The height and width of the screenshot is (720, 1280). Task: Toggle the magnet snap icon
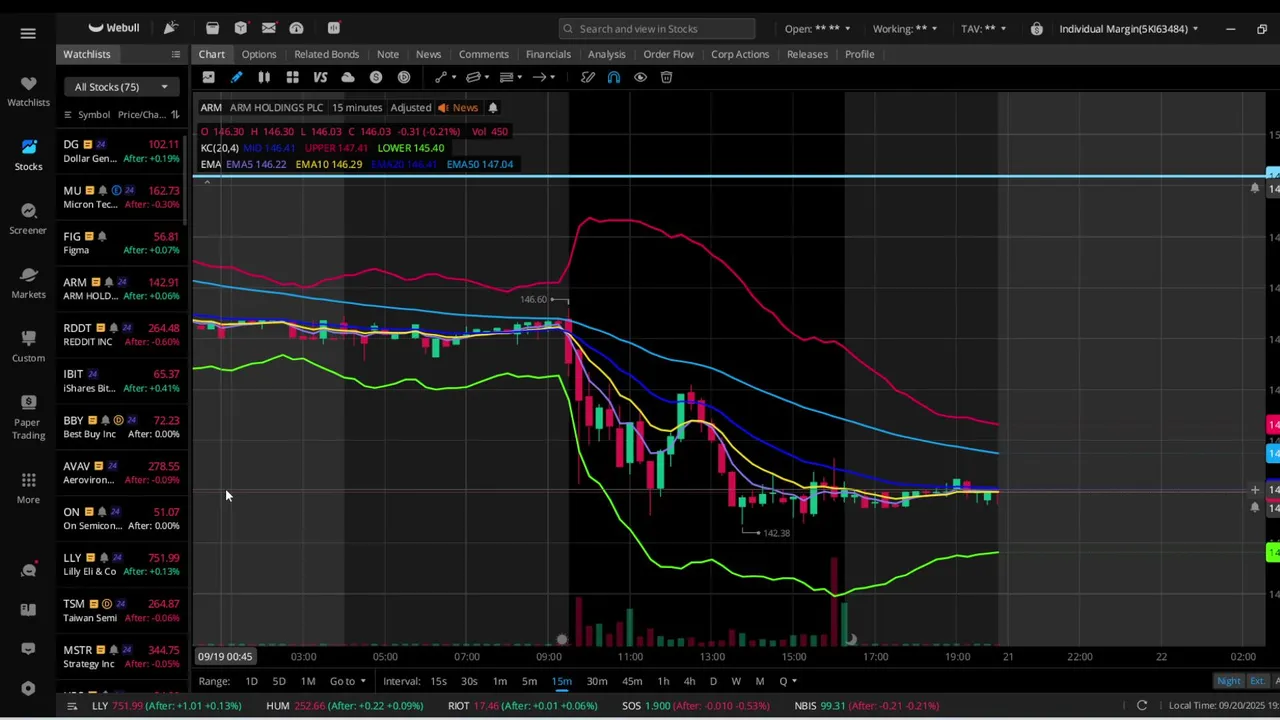pos(614,77)
